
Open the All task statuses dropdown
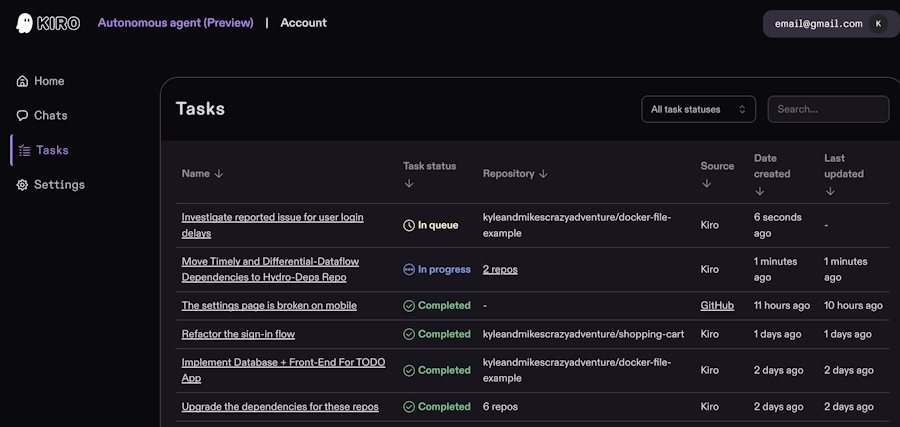[x=698, y=109]
